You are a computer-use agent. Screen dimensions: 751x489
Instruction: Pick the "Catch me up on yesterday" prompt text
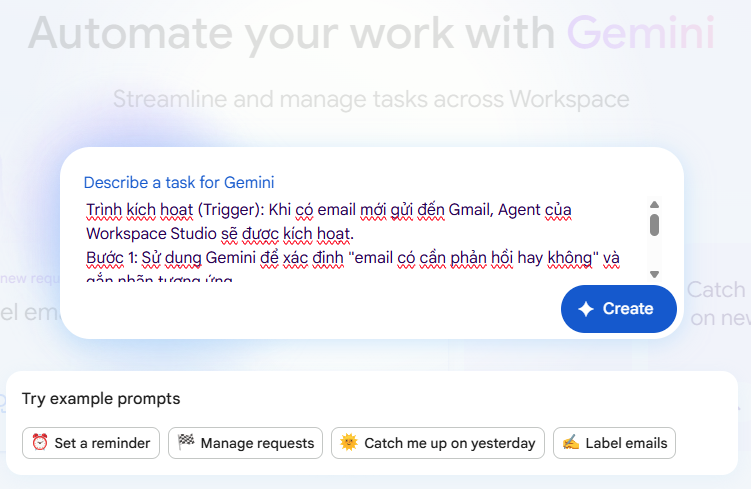tap(450, 443)
